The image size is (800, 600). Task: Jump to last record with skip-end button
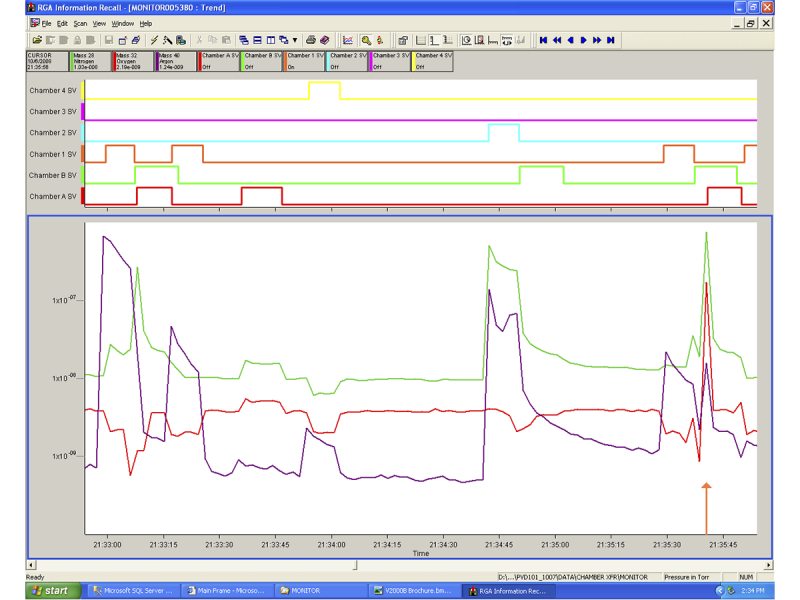click(609, 40)
